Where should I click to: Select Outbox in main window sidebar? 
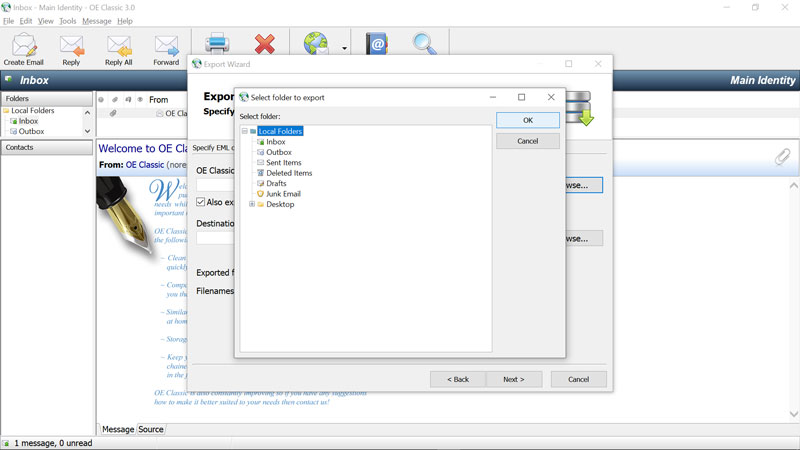(31, 131)
